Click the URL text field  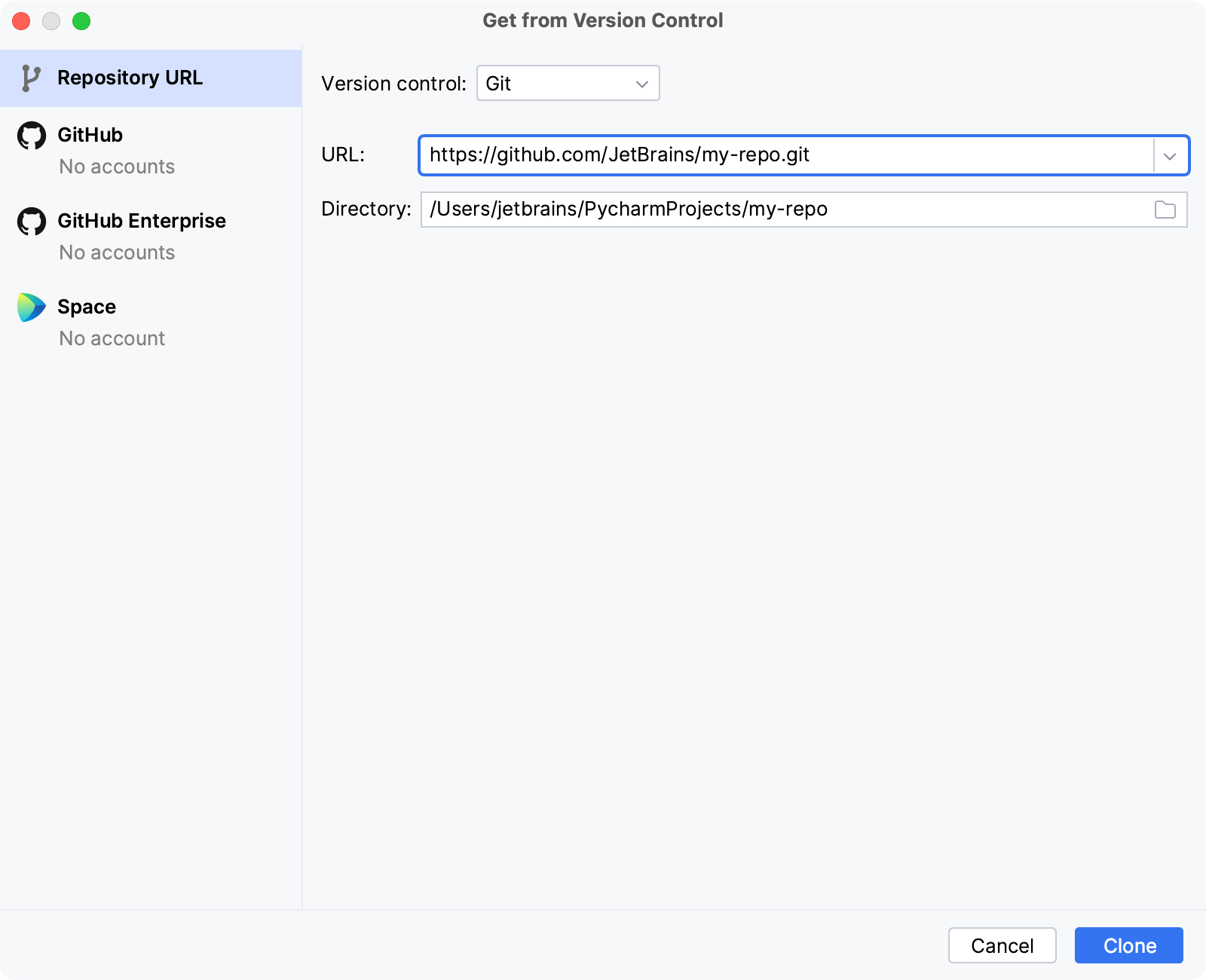click(754, 155)
